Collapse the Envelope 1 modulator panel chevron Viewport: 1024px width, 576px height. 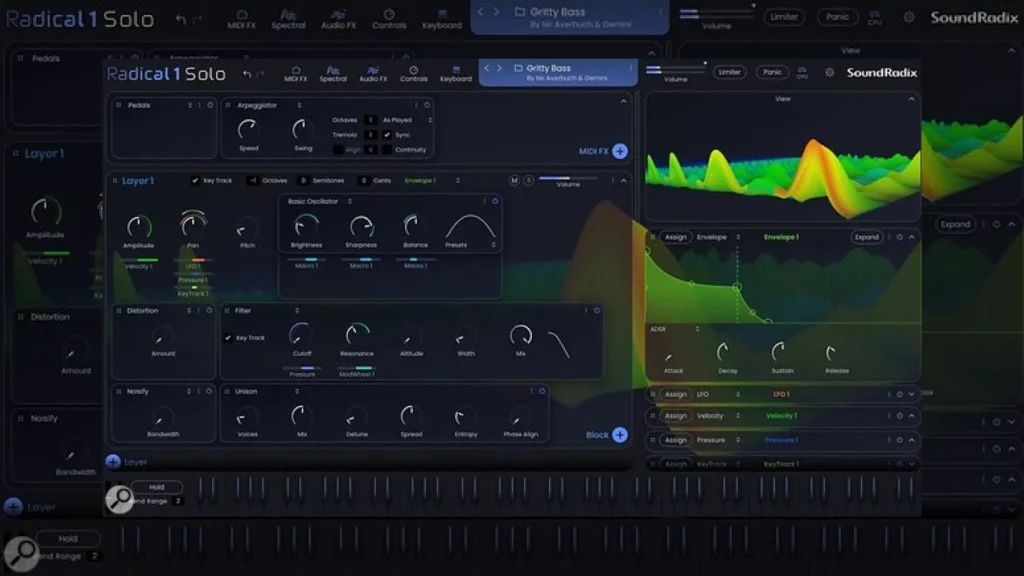pos(912,237)
